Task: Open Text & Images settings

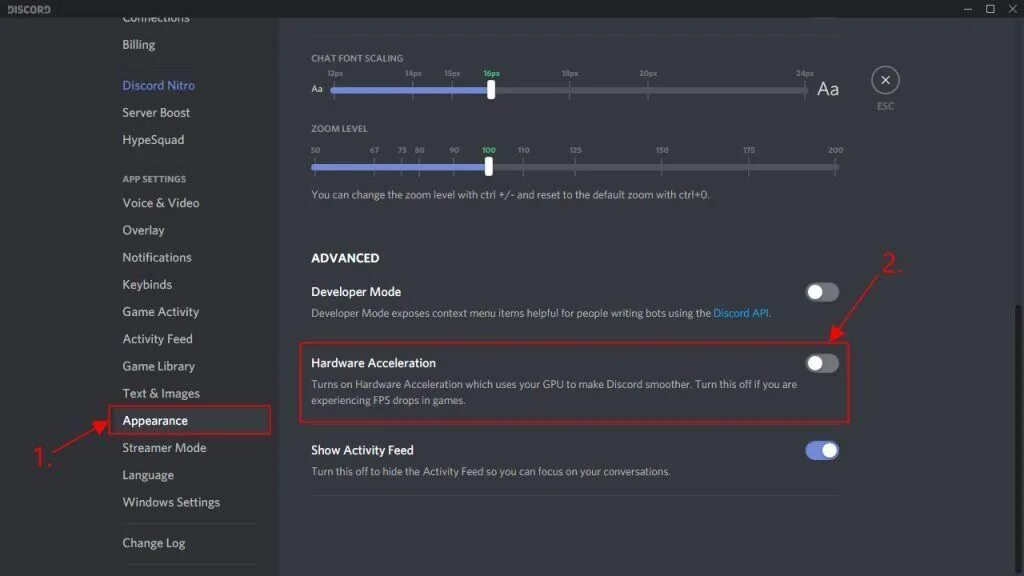Action: tap(161, 393)
